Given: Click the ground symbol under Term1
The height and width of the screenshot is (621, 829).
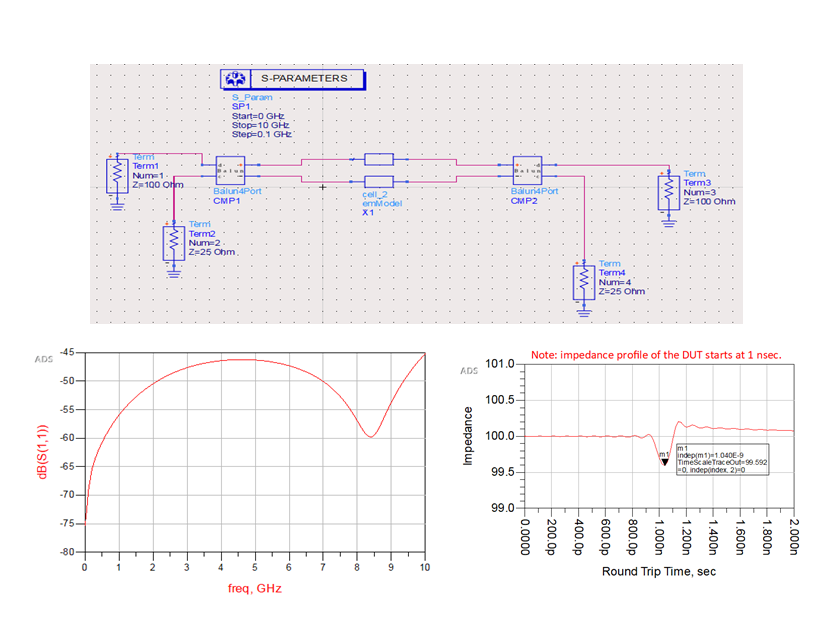Looking at the screenshot, I should pos(117,205).
